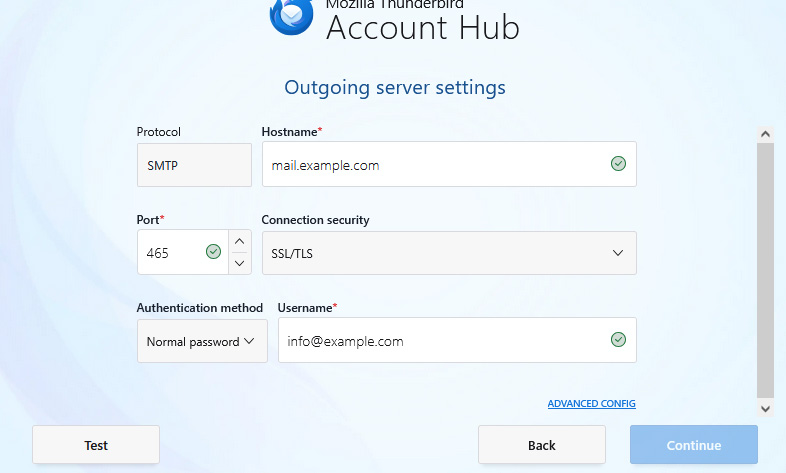Screen dimensions: 786x473
Task: Click the Continue button
Action: point(693,445)
